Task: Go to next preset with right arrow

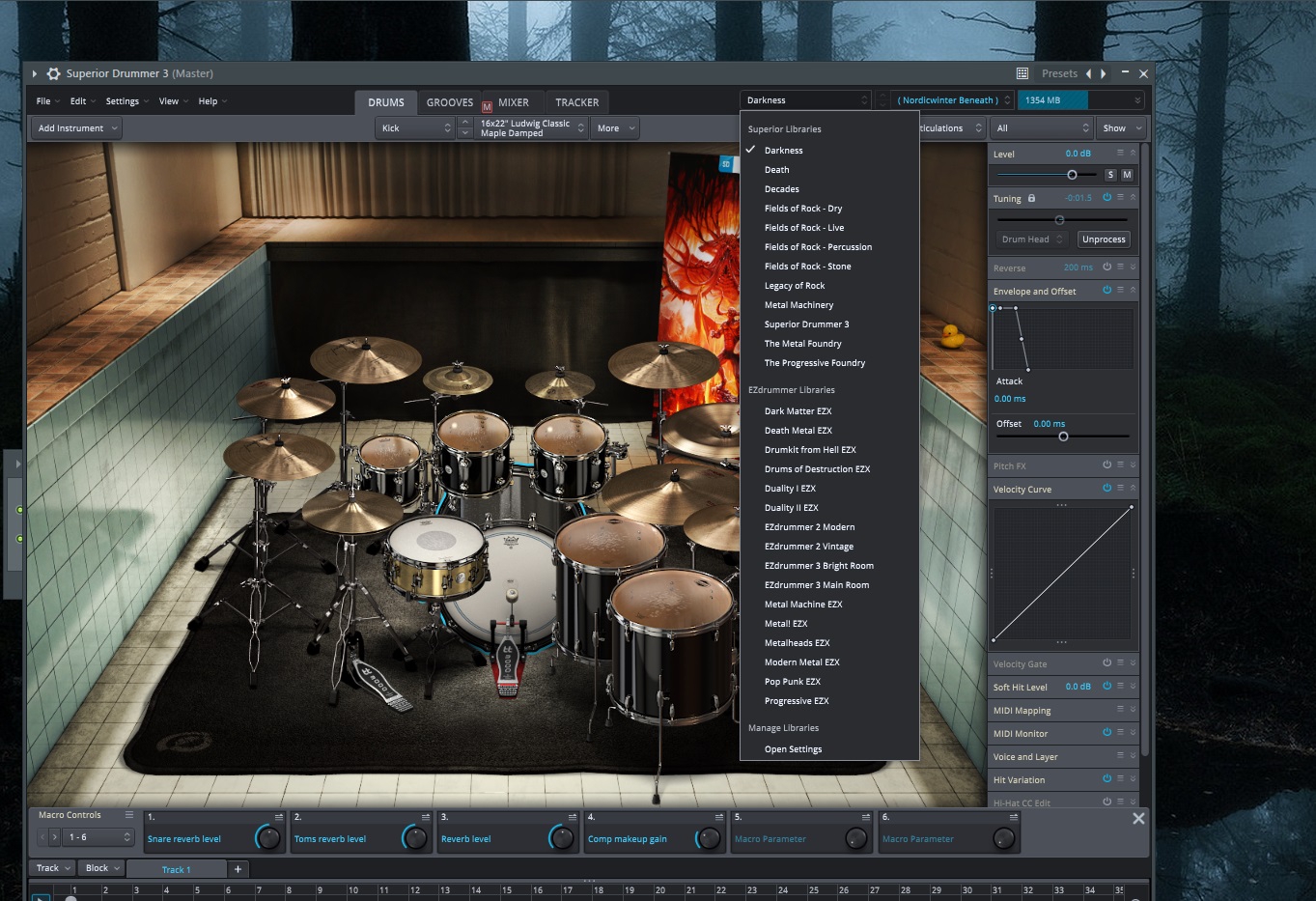Action: pos(1104,73)
